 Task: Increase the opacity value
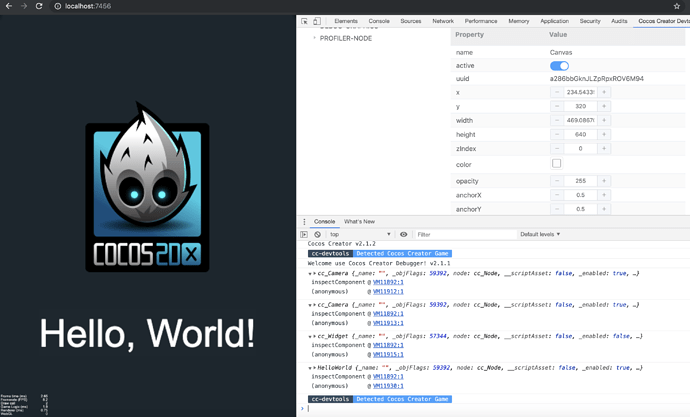tap(604, 181)
